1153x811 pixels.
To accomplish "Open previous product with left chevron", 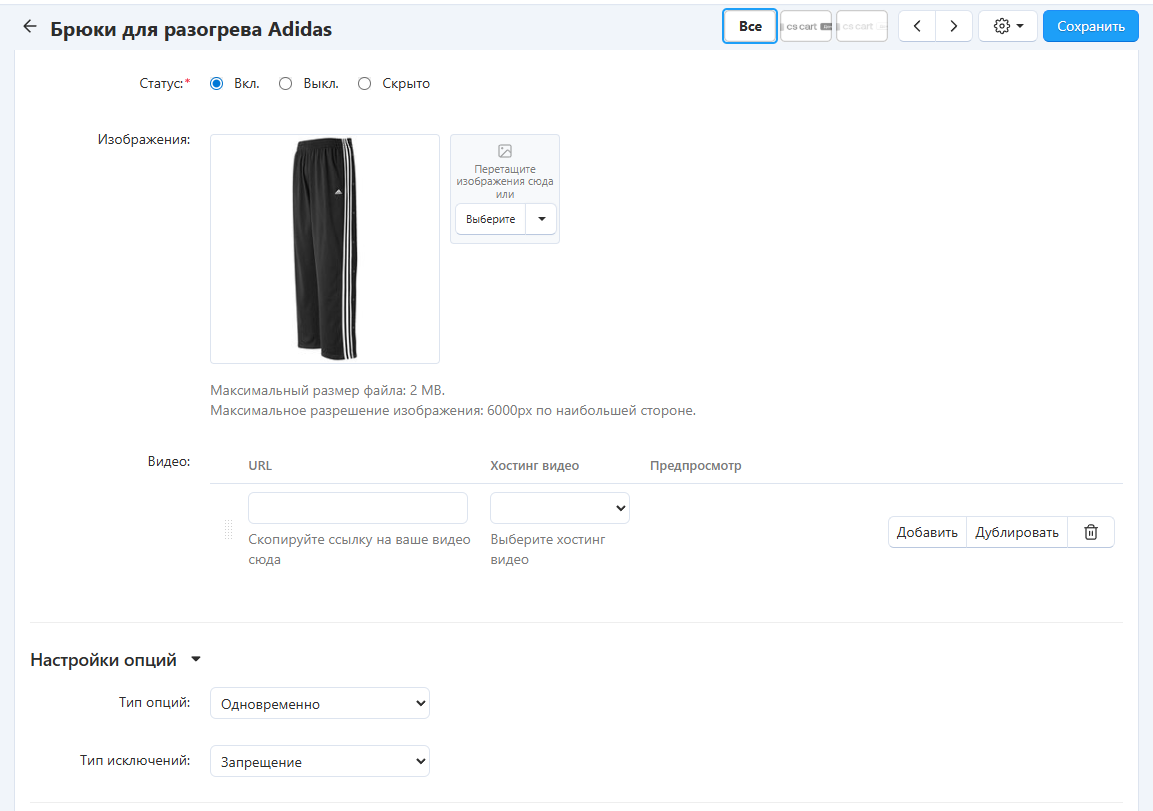I will pyautogui.click(x=917, y=26).
